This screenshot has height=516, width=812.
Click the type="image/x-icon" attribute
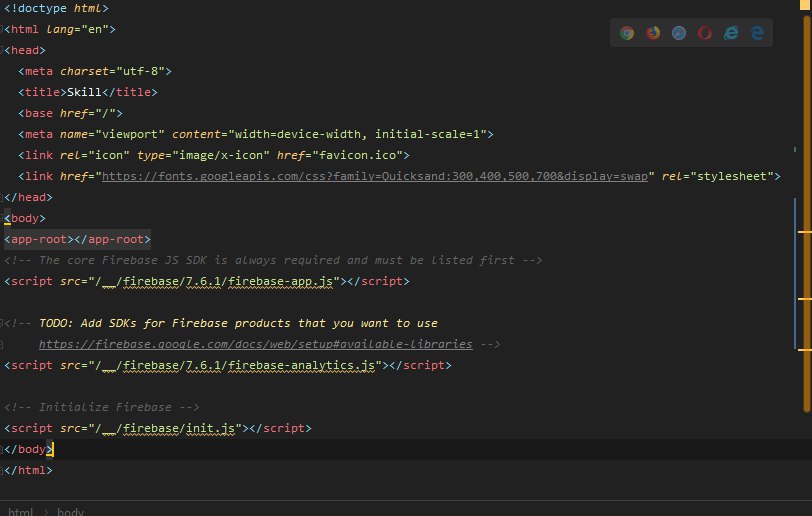(x=203, y=155)
